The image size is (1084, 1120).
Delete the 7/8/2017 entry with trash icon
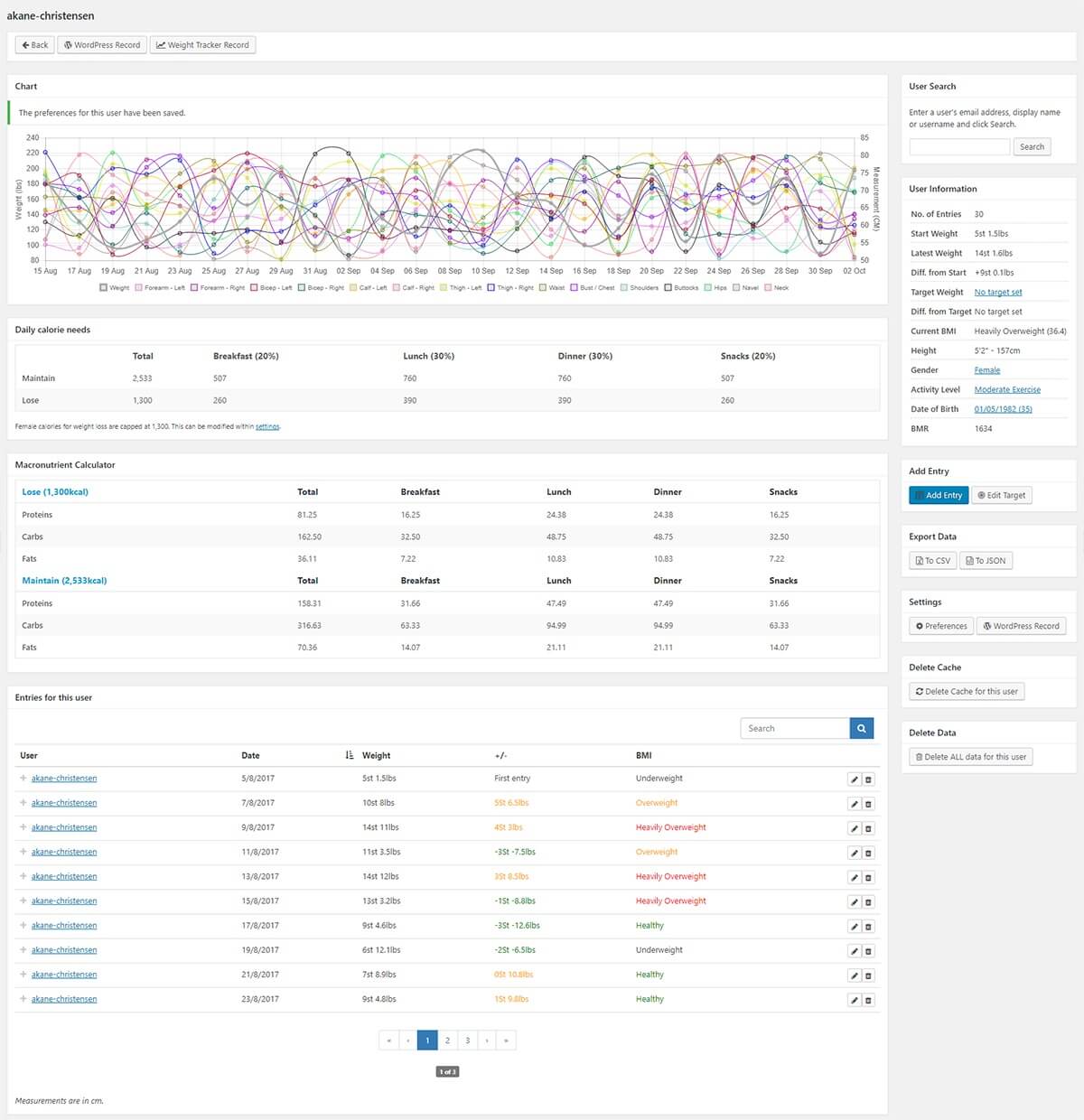pyautogui.click(x=868, y=804)
